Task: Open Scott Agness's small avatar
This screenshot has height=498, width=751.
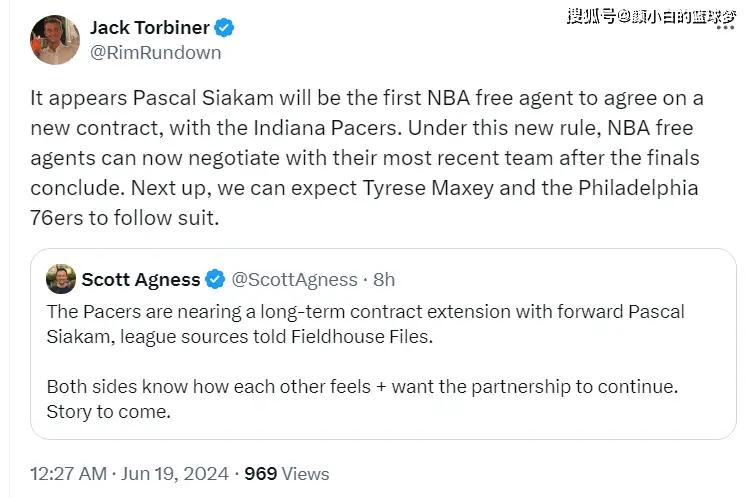Action: (61, 278)
